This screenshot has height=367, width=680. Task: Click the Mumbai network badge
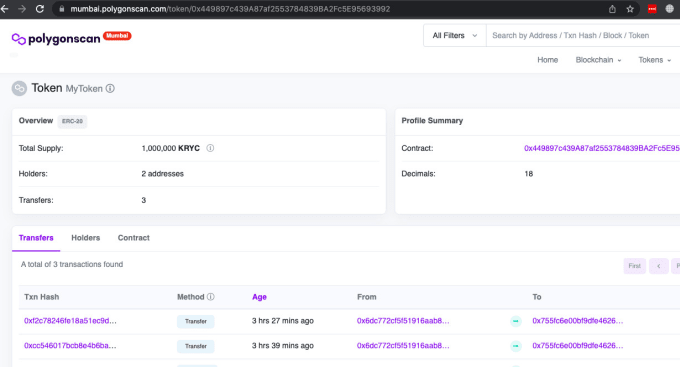(117, 36)
